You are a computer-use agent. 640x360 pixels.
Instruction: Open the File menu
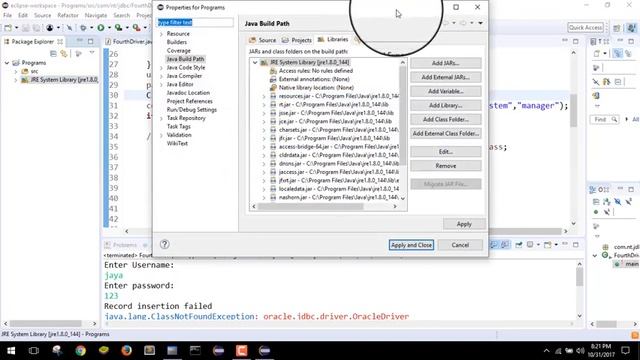point(7,15)
